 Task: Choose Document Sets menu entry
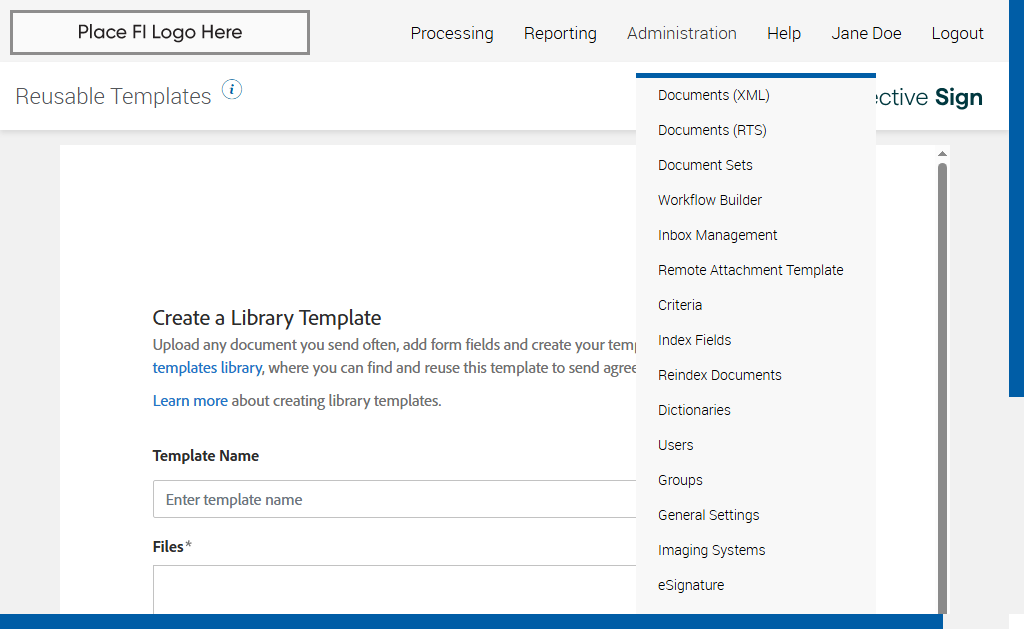(705, 165)
